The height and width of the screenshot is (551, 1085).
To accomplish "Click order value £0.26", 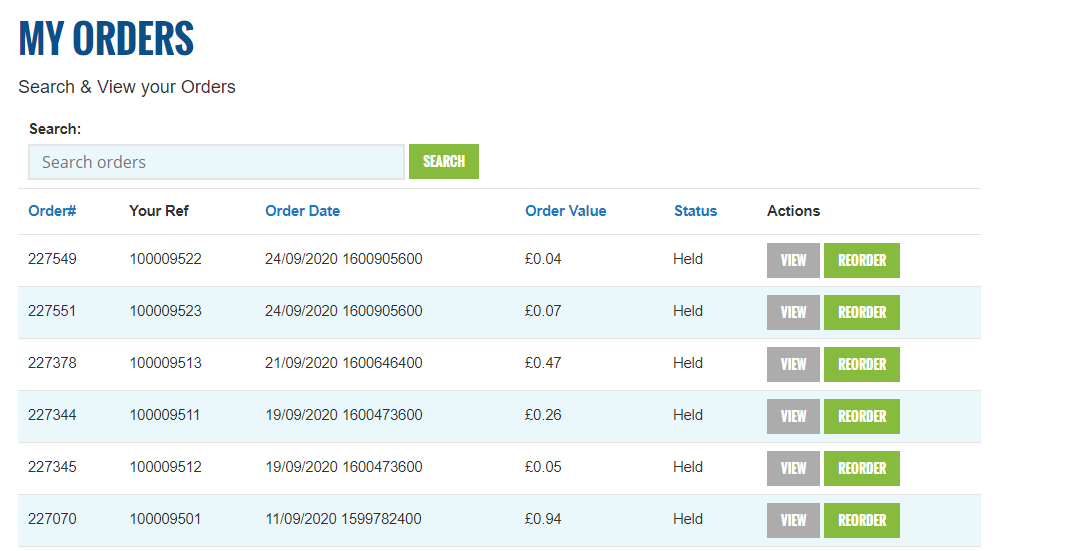I will pyautogui.click(x=543, y=415).
